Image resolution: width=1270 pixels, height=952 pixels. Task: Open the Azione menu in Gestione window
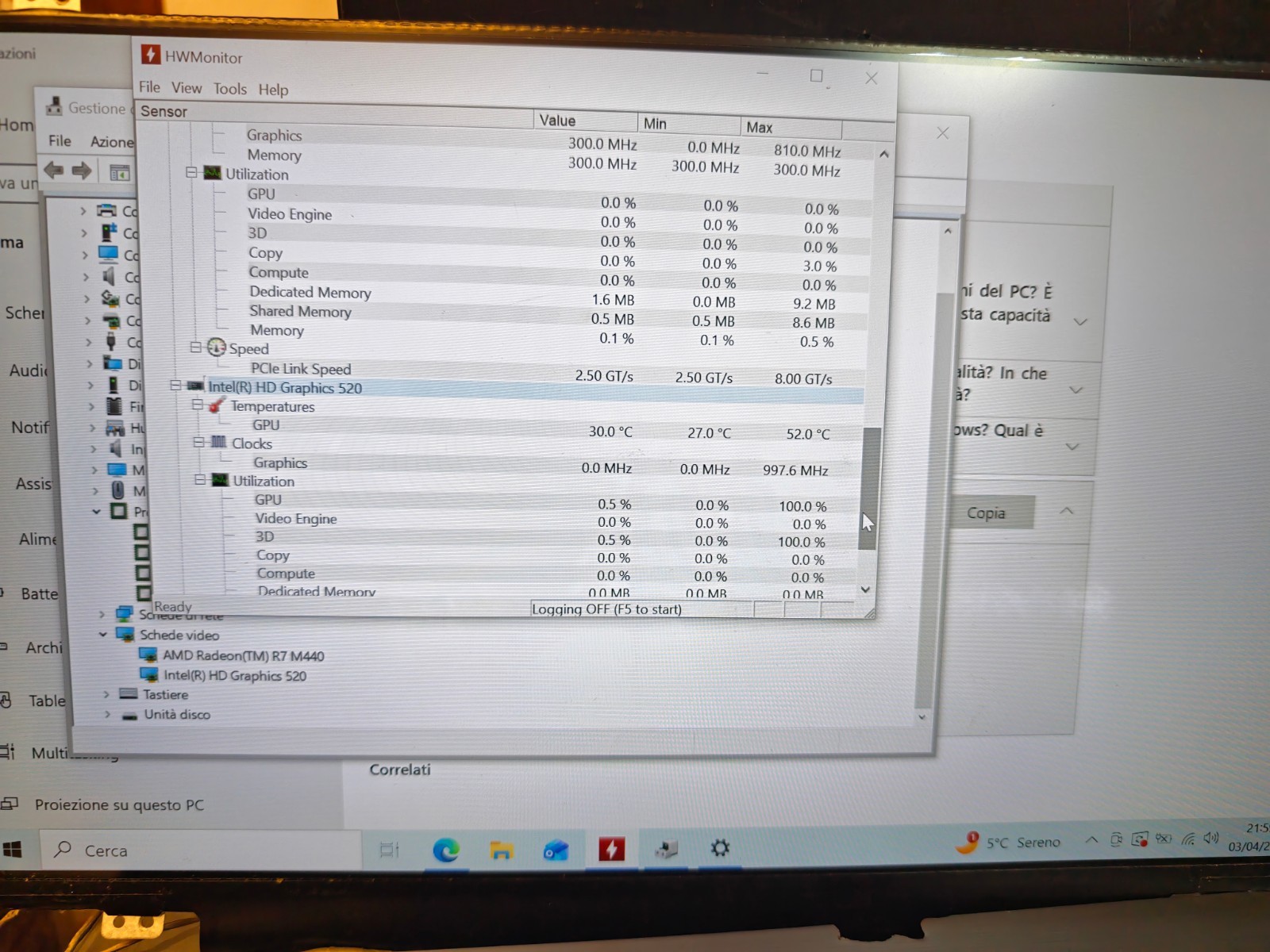point(112,142)
